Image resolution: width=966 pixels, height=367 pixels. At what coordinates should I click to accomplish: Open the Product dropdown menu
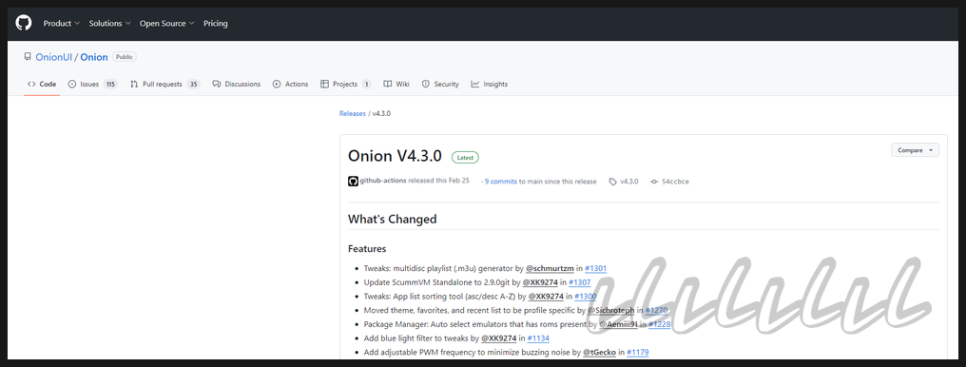(62, 23)
